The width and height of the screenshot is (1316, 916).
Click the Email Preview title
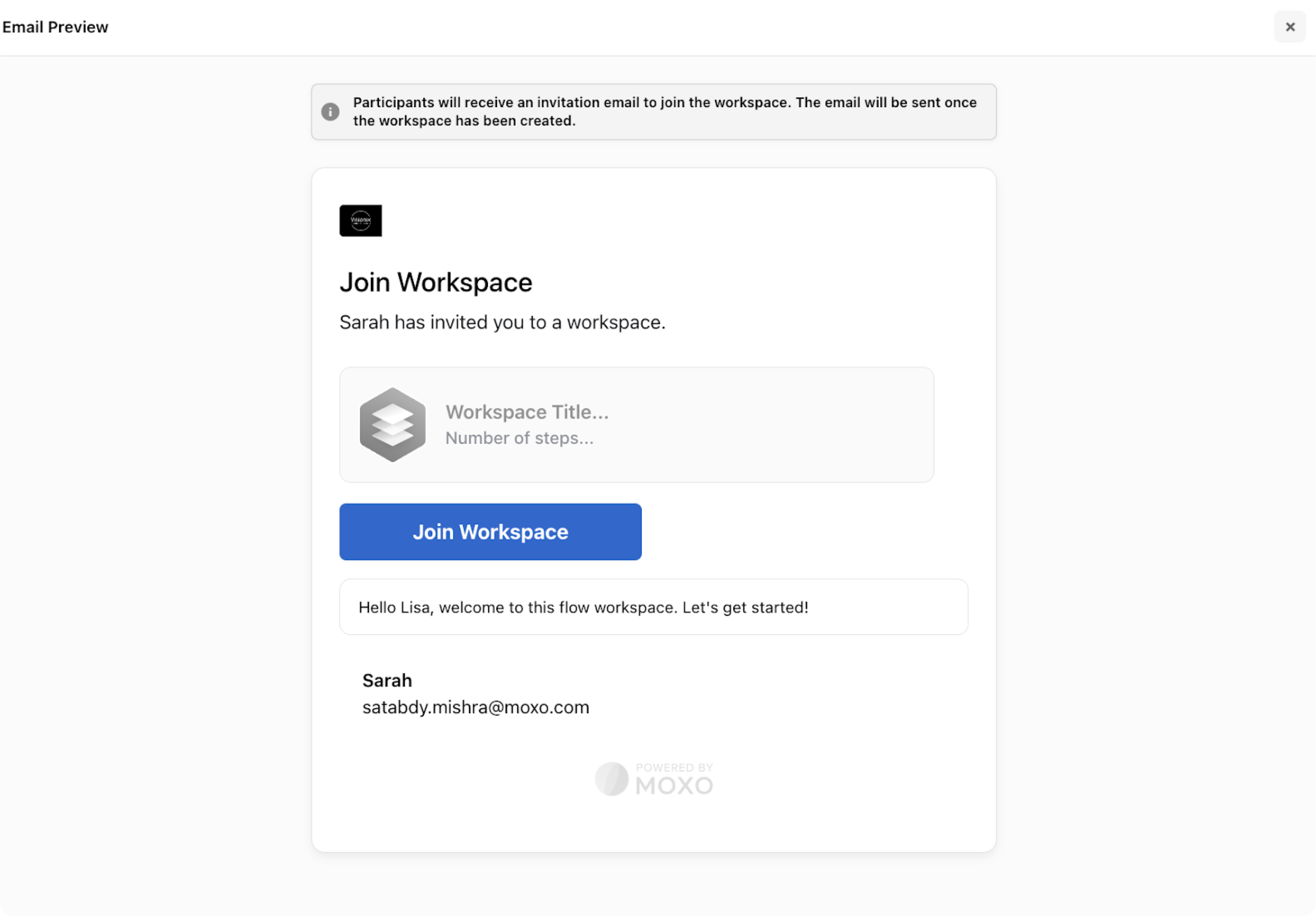pos(55,27)
